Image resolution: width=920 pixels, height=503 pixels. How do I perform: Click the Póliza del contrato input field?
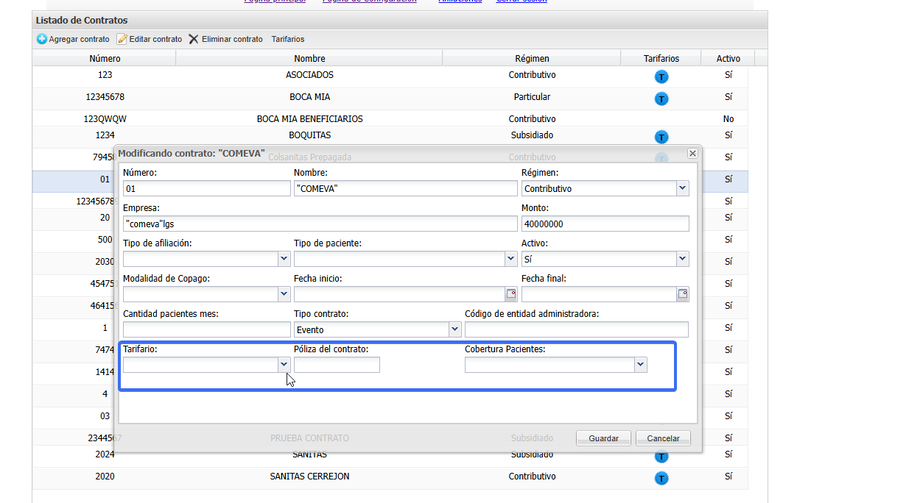[x=337, y=365]
